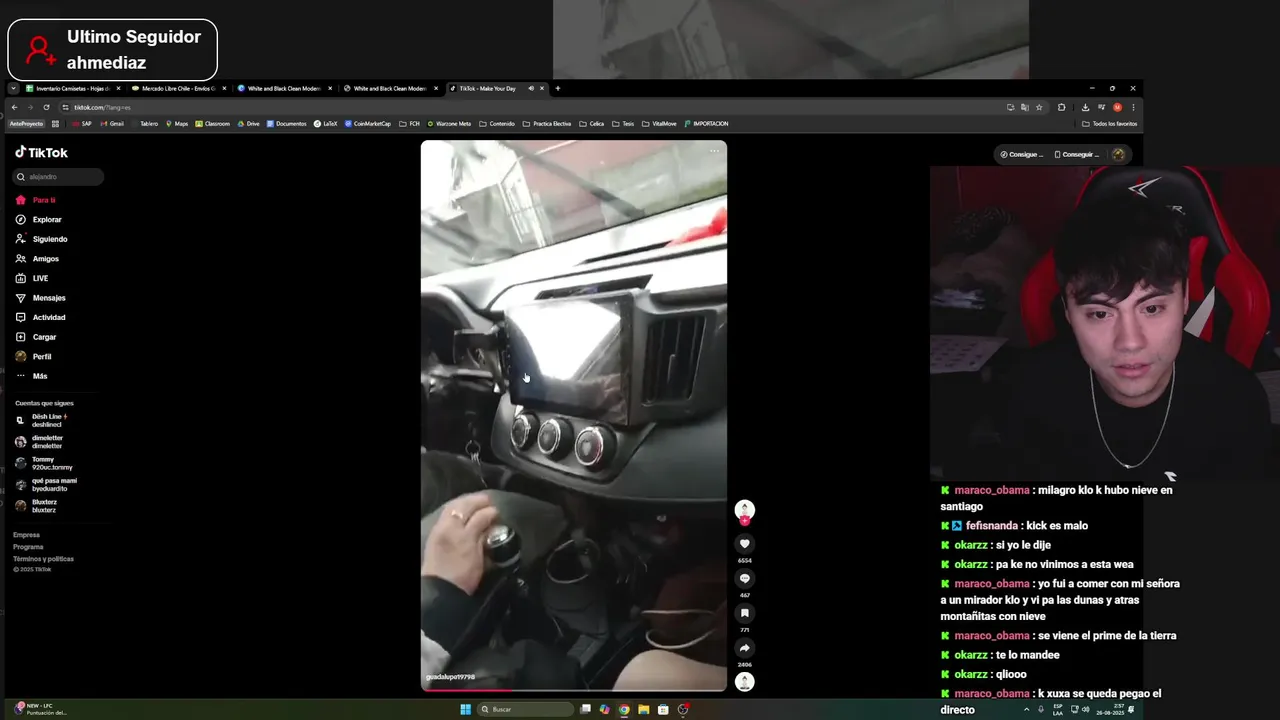Reload the page
The image size is (1280, 720).
pyautogui.click(x=46, y=107)
